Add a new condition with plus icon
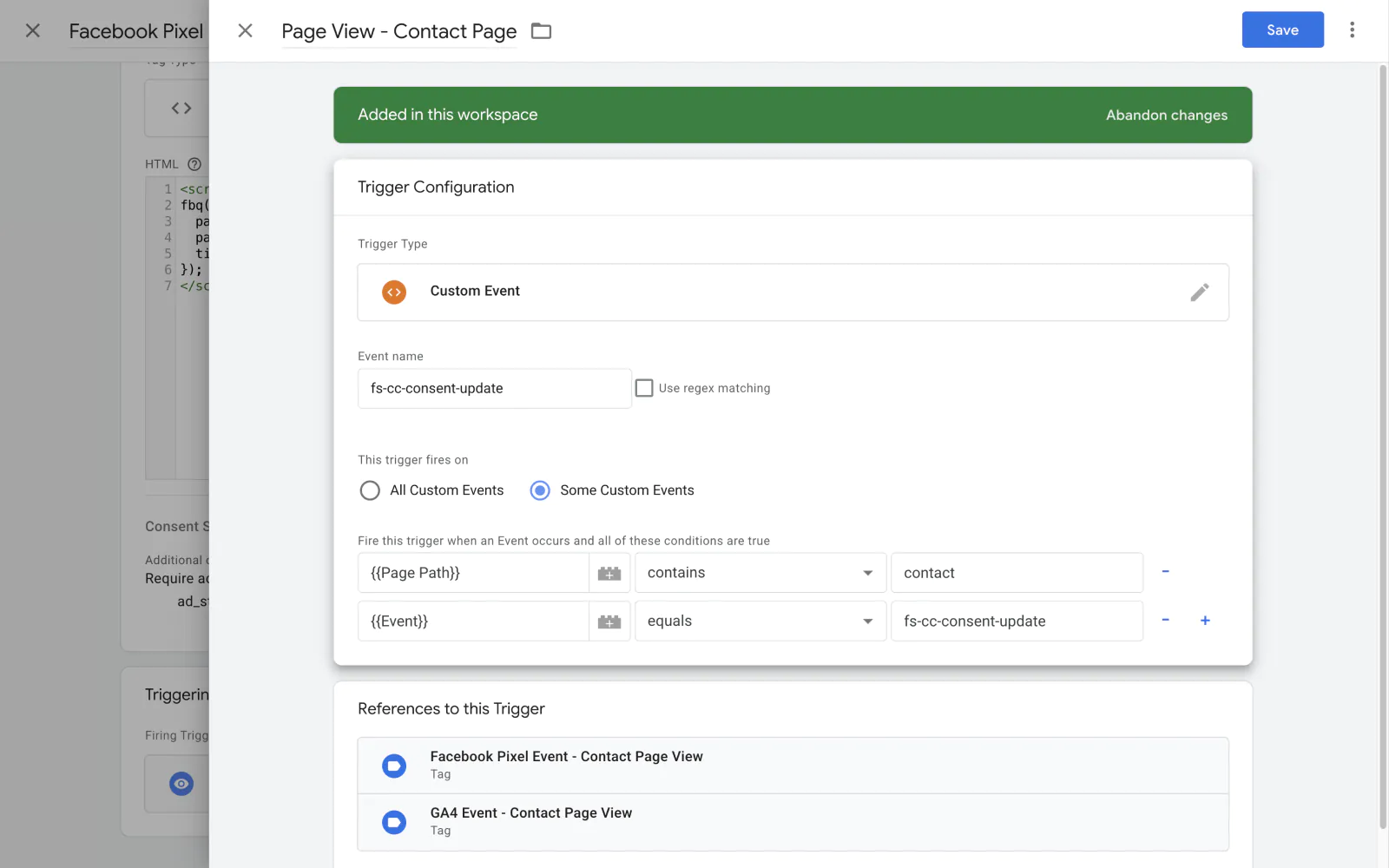The width and height of the screenshot is (1389, 868). (x=1205, y=621)
